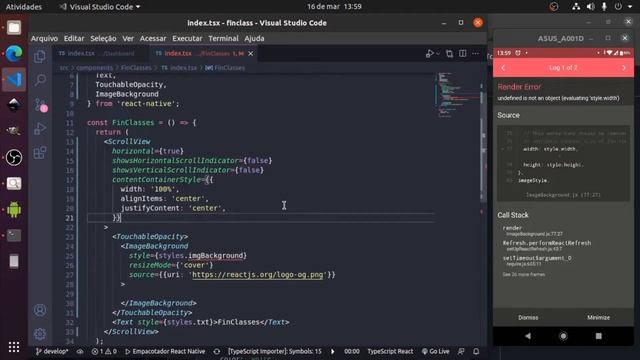The width and height of the screenshot is (640, 360).
Task: Open clock 16 de mar 13:59 calendar
Action: click(x=334, y=7)
